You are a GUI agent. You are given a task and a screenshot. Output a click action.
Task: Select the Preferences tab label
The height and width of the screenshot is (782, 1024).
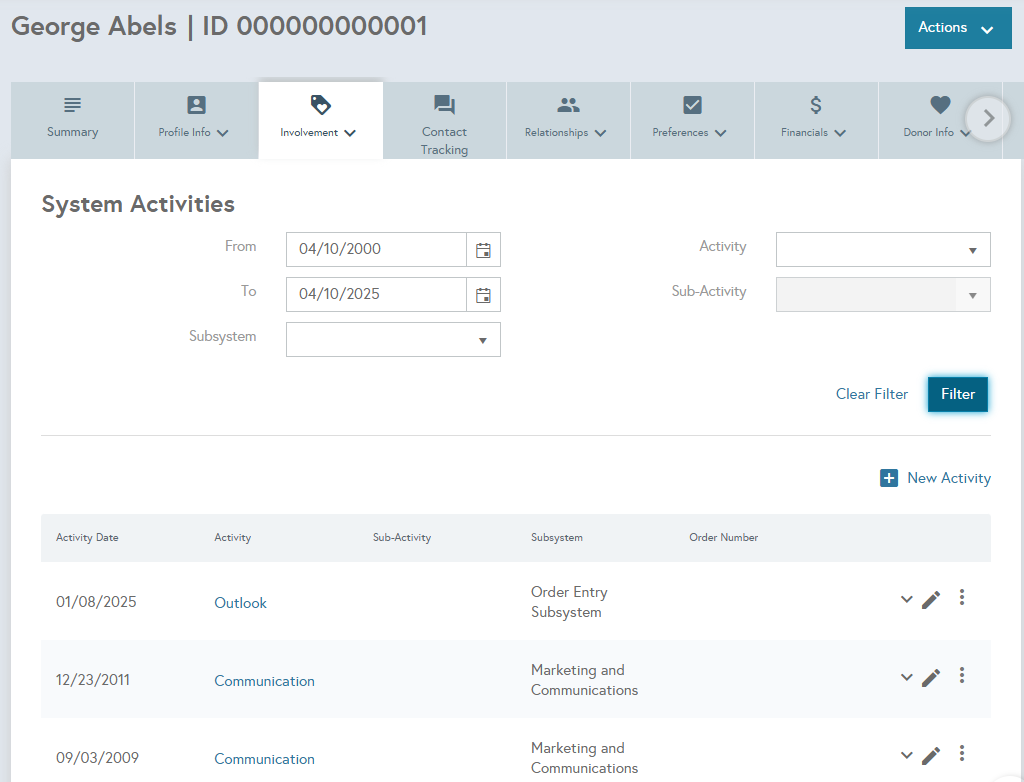[680, 133]
